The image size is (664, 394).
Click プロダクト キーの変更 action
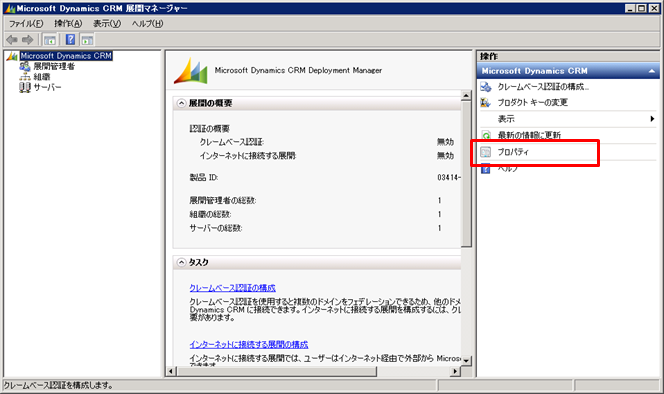click(532, 103)
